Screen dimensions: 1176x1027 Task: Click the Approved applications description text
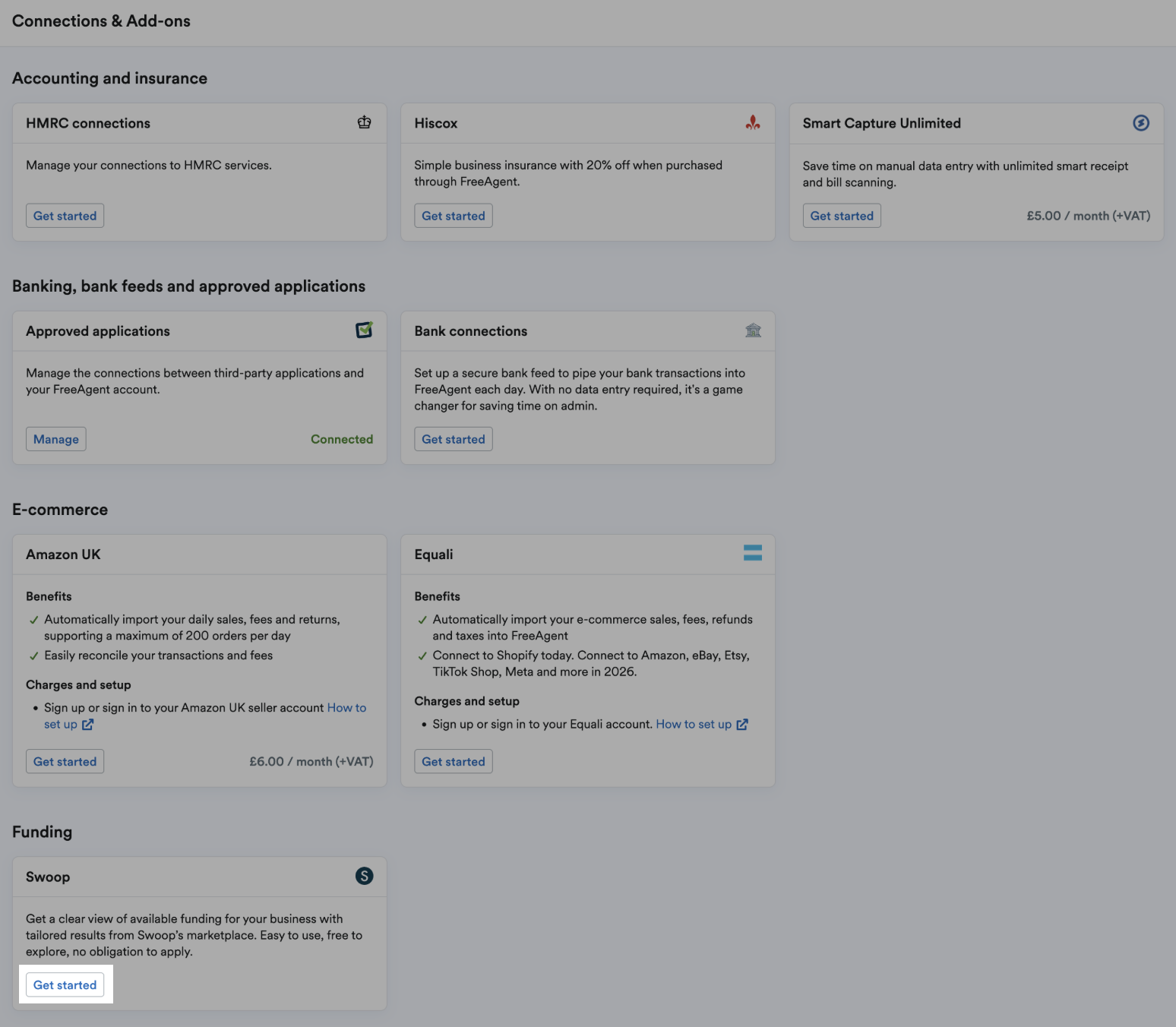pyautogui.click(x=194, y=381)
